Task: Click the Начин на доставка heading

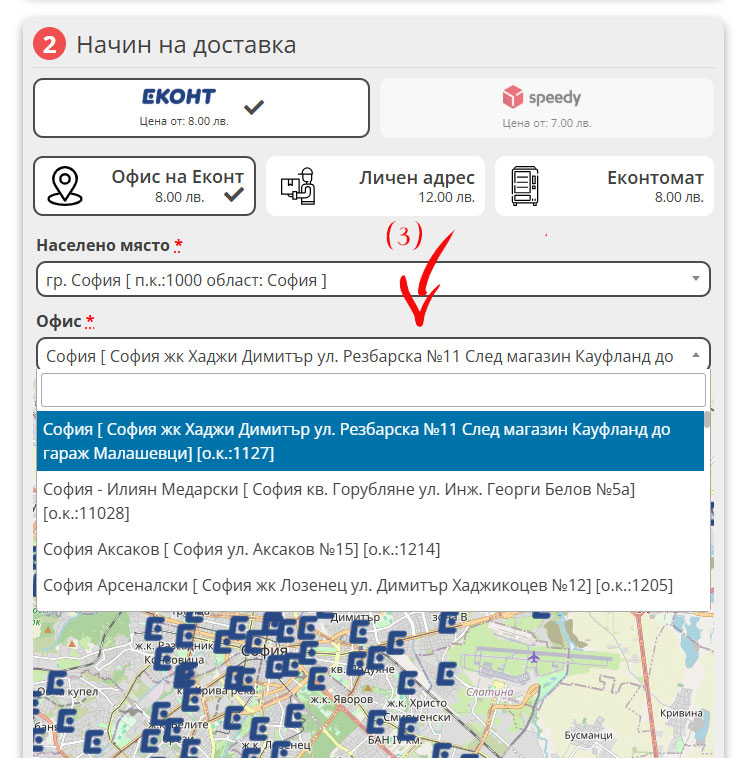Action: [x=186, y=45]
